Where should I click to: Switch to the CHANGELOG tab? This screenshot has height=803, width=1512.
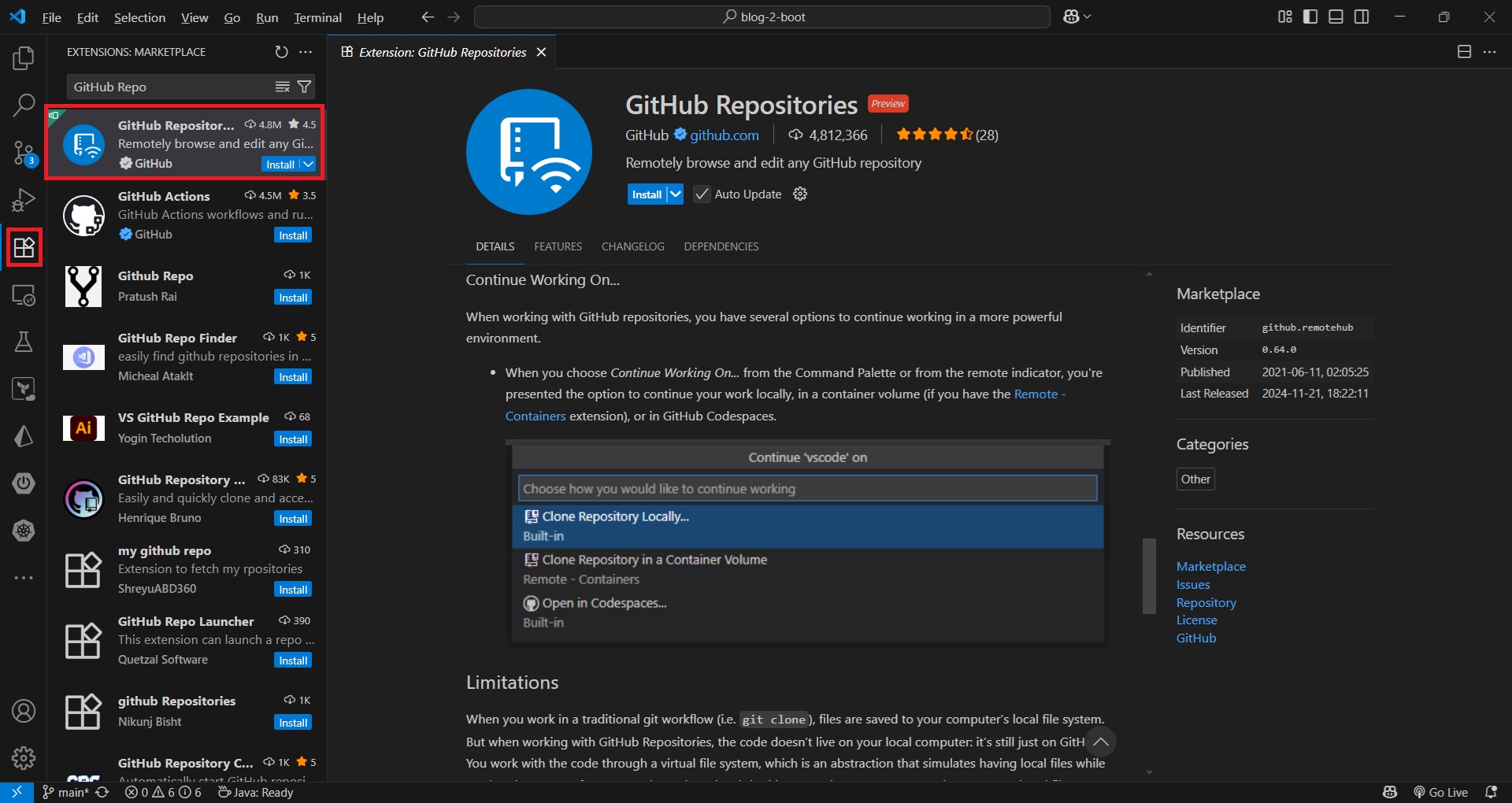click(x=632, y=246)
